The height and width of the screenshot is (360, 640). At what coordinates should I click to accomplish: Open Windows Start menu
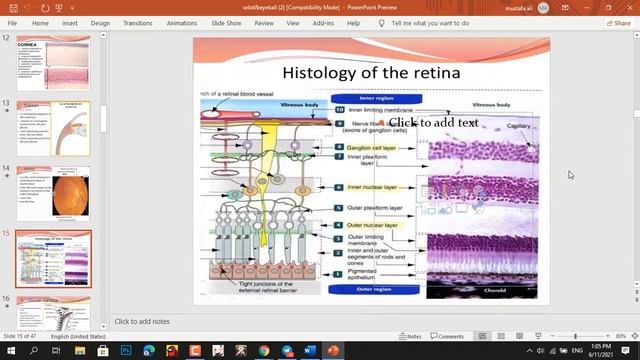tap(11, 351)
